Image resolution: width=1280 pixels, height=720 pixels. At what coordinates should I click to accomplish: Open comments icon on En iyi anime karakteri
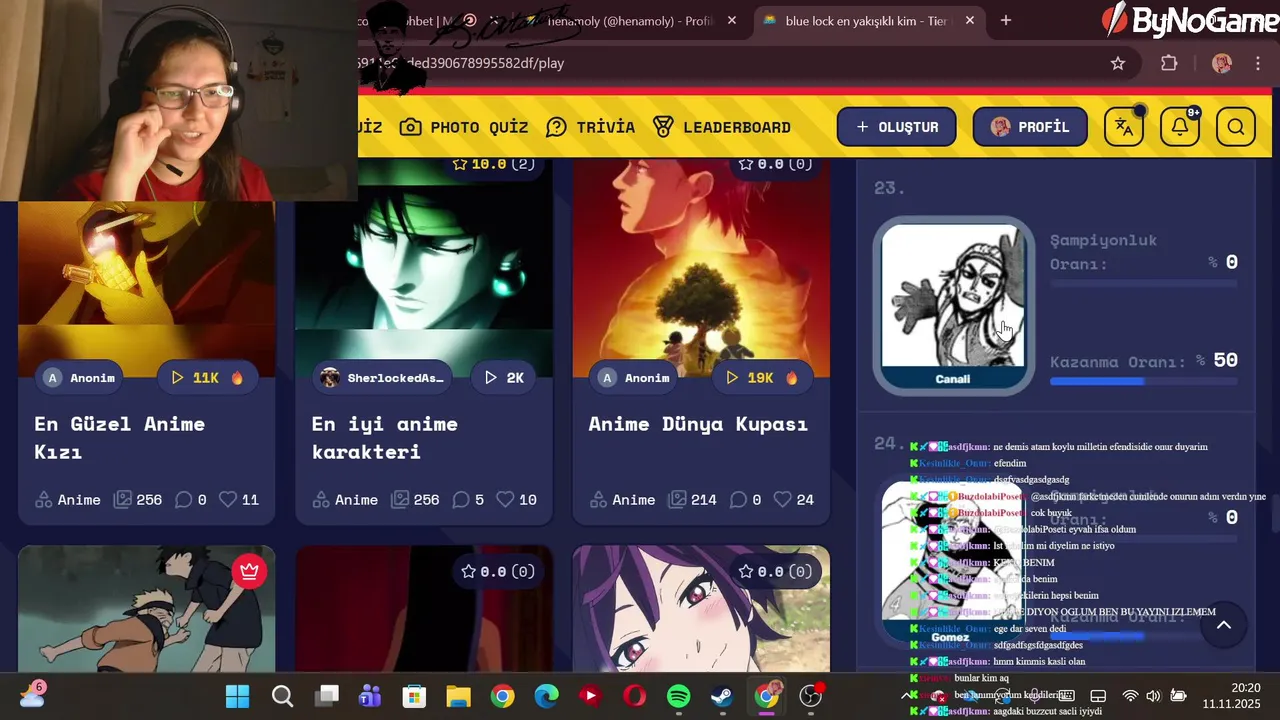point(461,499)
